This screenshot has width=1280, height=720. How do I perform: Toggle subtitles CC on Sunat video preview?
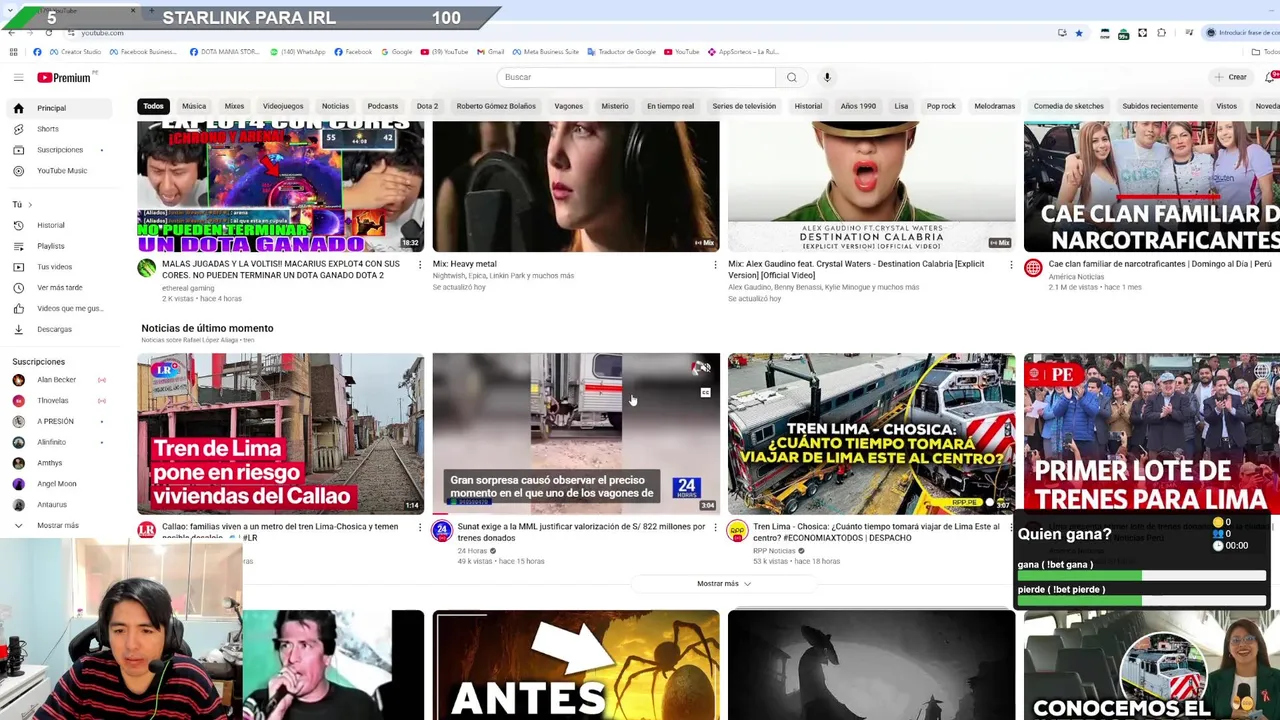tap(704, 393)
